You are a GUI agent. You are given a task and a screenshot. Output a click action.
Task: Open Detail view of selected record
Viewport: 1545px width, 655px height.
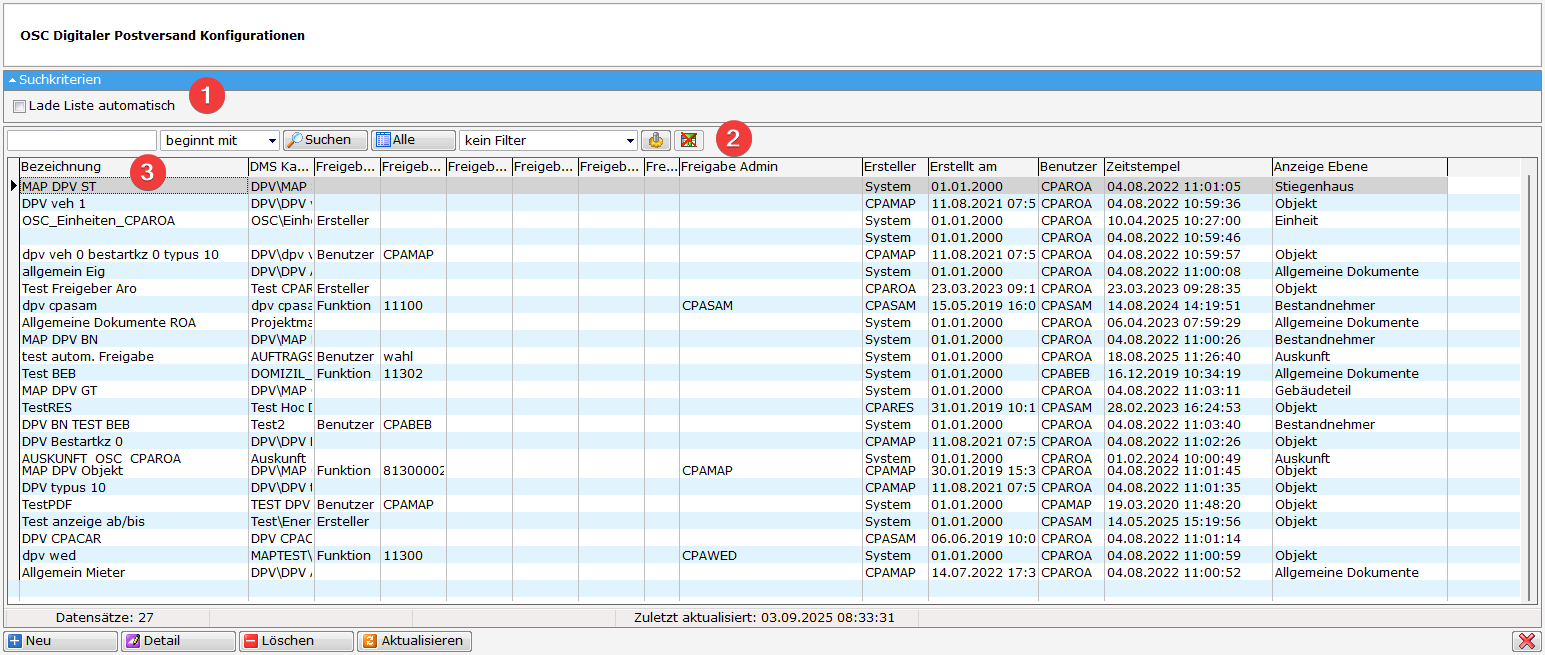(x=177, y=641)
